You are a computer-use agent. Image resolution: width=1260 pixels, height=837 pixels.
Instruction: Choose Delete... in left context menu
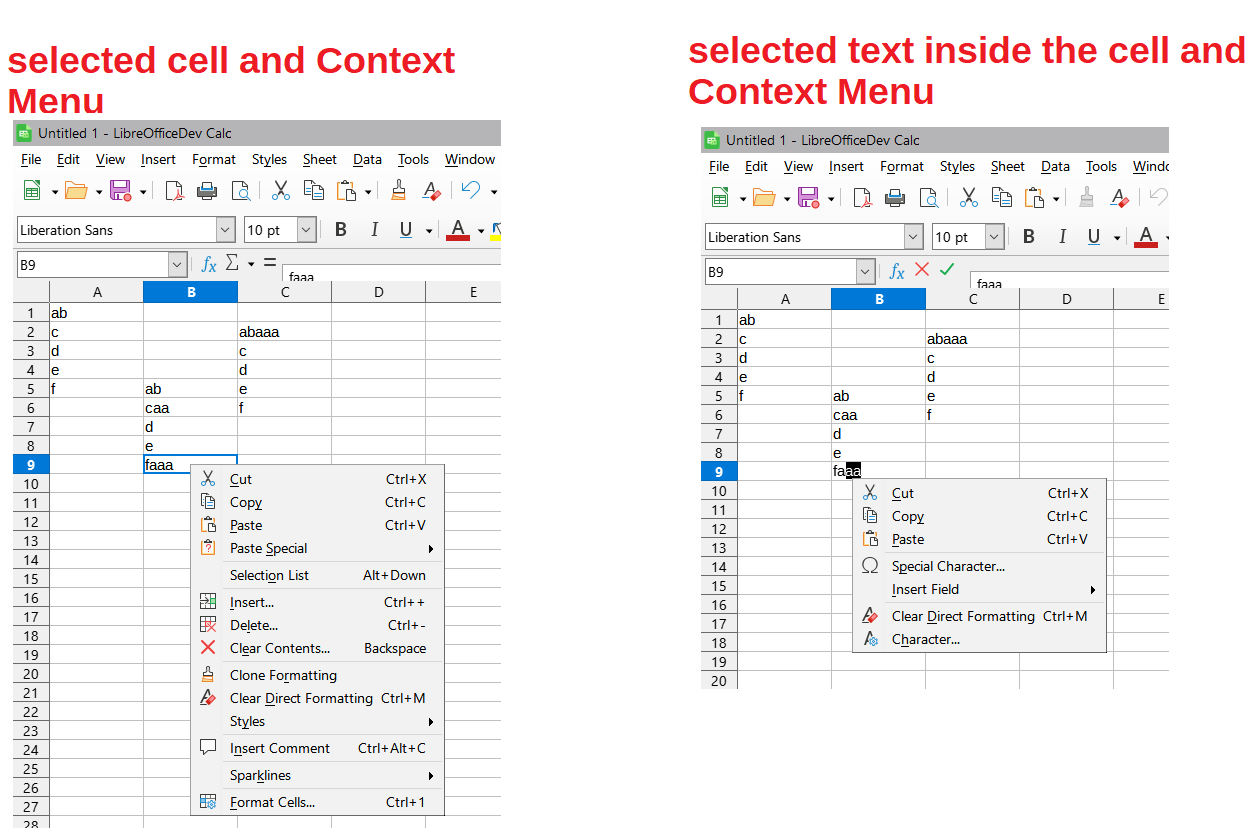click(x=317, y=625)
